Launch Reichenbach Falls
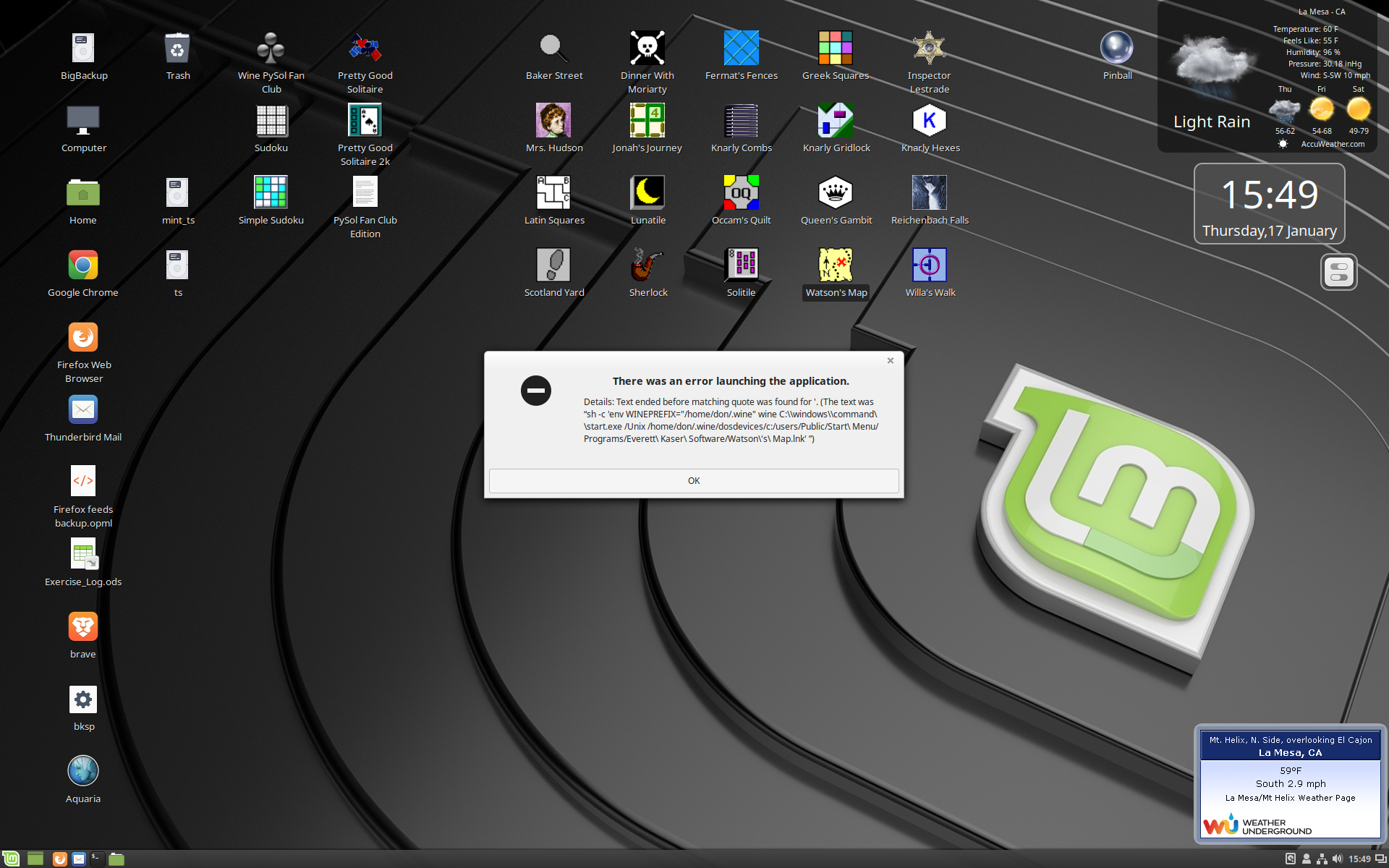This screenshot has width=1389, height=868. pos(929,192)
